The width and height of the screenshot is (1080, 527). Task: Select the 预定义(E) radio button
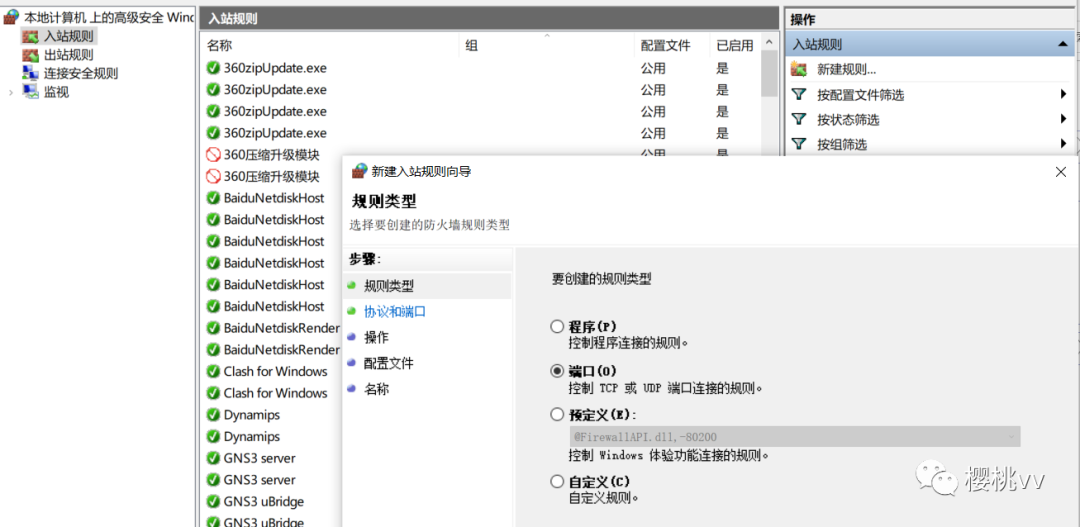tap(557, 414)
